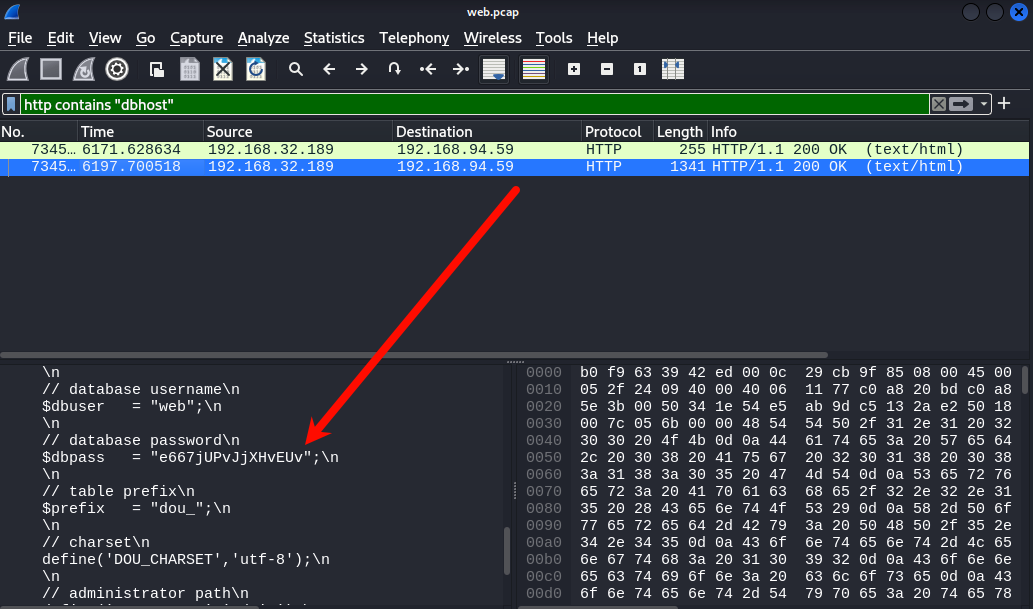Restart the current capture
This screenshot has width=1033, height=609.
[84, 69]
